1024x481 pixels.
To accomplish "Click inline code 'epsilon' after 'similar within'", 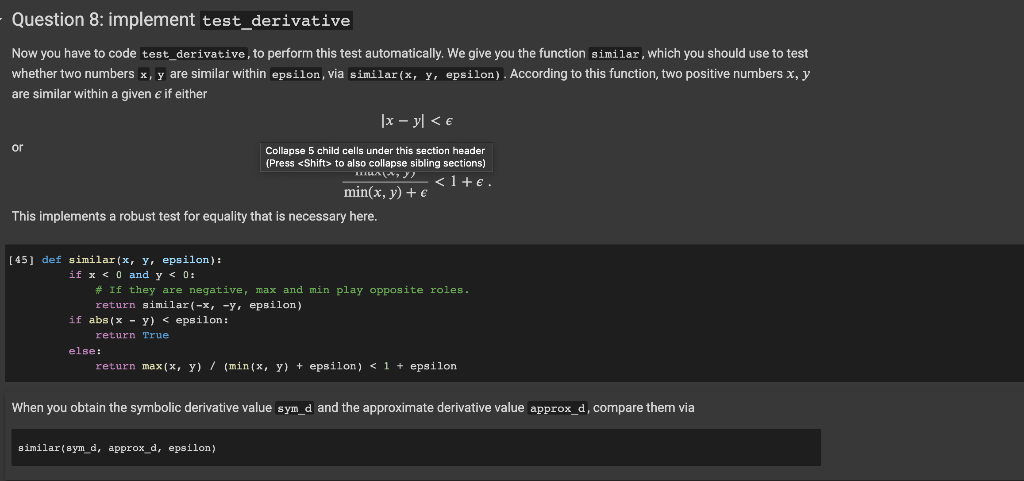I will 295,74.
